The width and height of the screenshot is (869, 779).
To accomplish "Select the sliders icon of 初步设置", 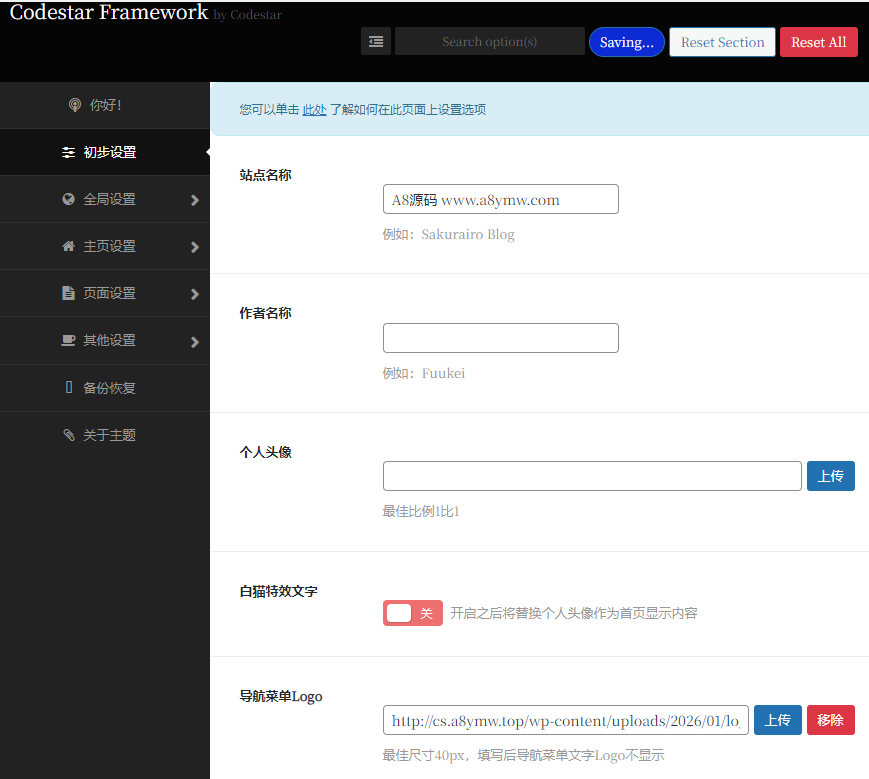I will point(68,152).
